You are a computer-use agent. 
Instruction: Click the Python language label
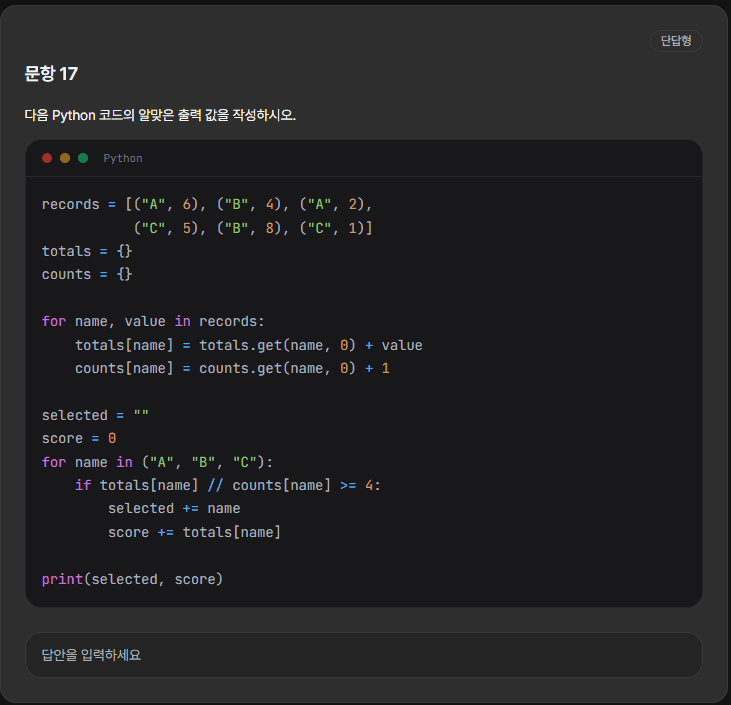[x=123, y=159]
